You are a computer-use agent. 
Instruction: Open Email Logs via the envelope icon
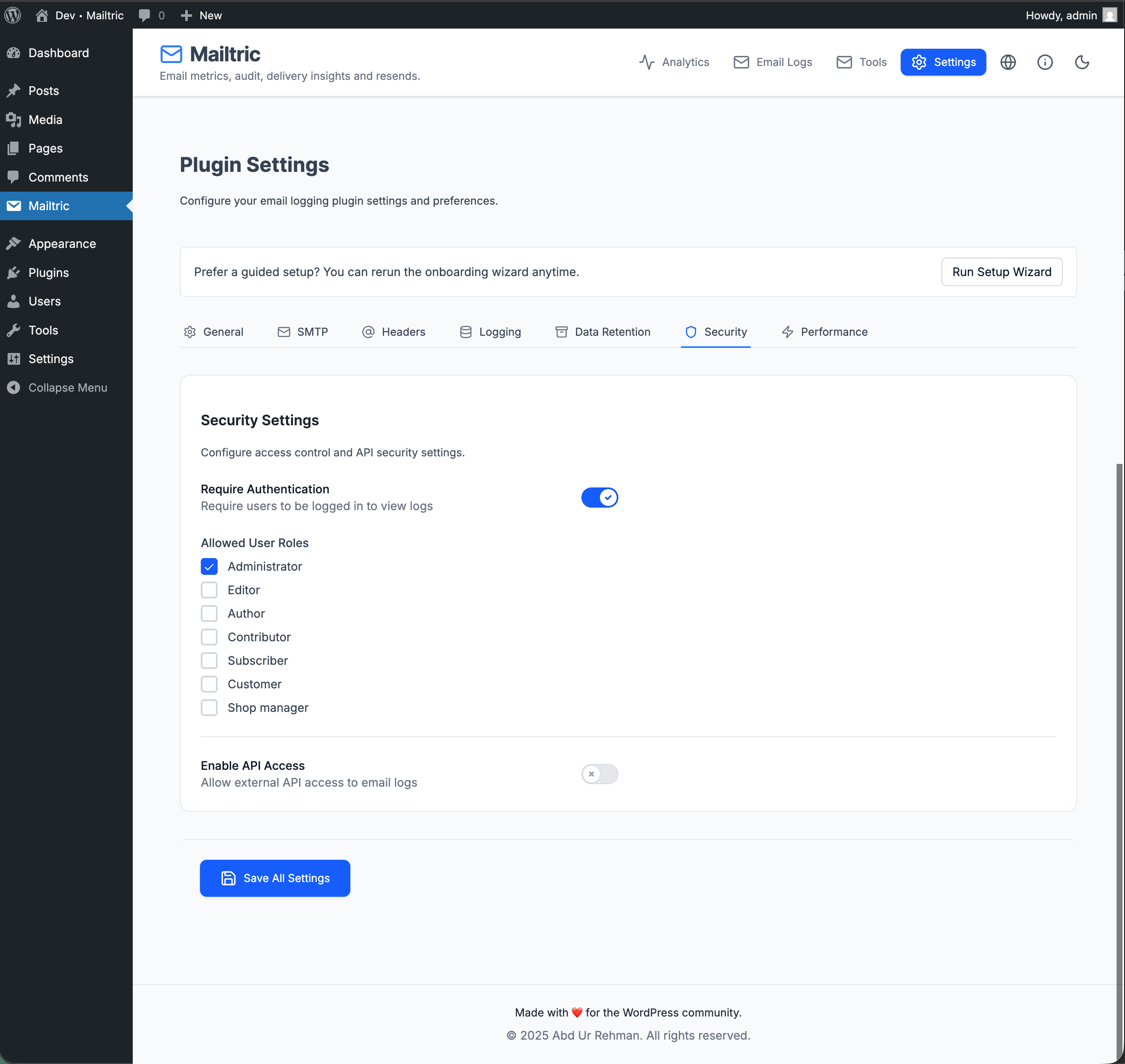[x=741, y=62]
